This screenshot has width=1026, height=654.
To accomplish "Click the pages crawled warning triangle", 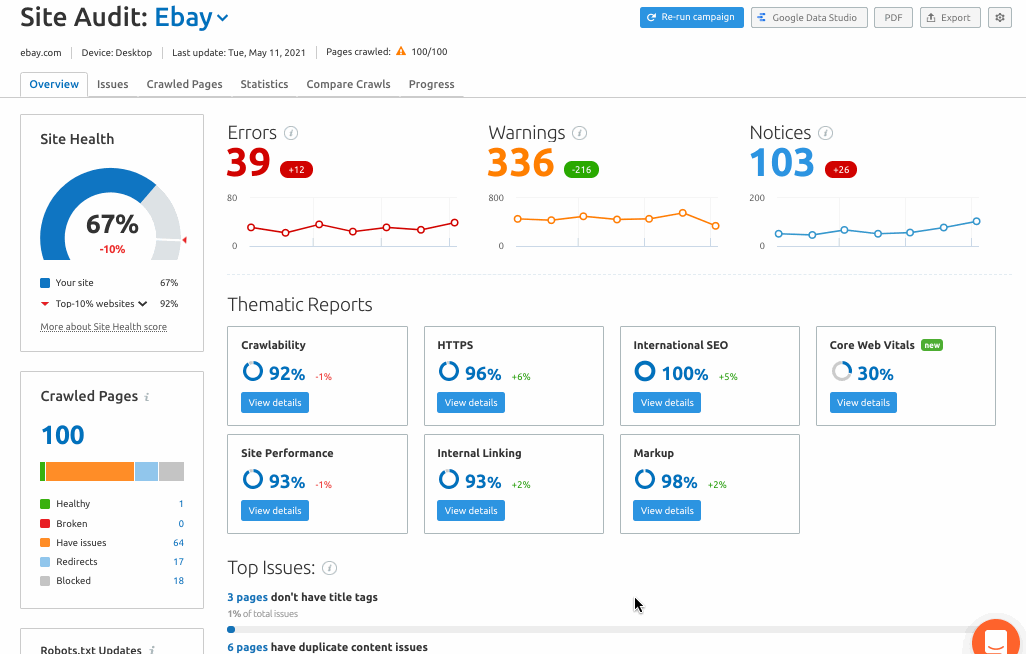I will (x=401, y=52).
